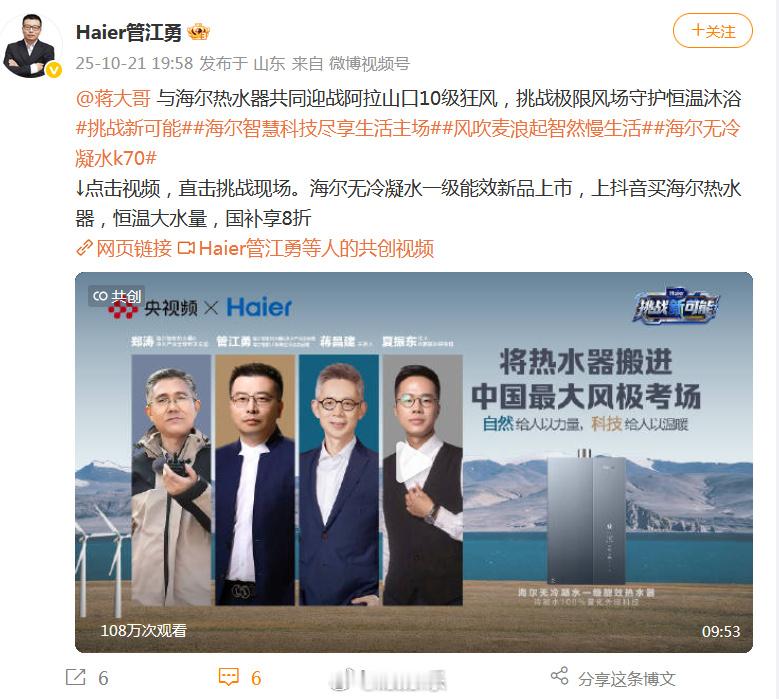779x699 pixels.
Task: Open Haier管江勇等人的共创视频 link
Action: (316, 248)
